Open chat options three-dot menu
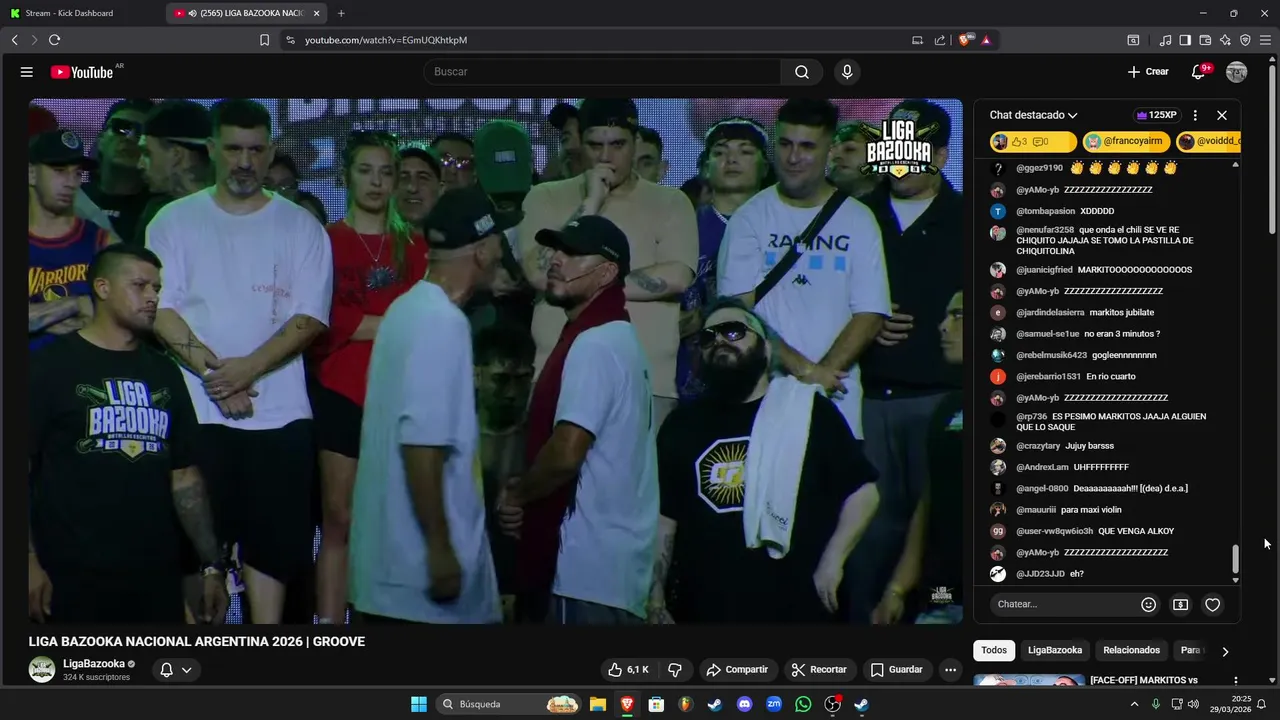 pyautogui.click(x=1195, y=115)
